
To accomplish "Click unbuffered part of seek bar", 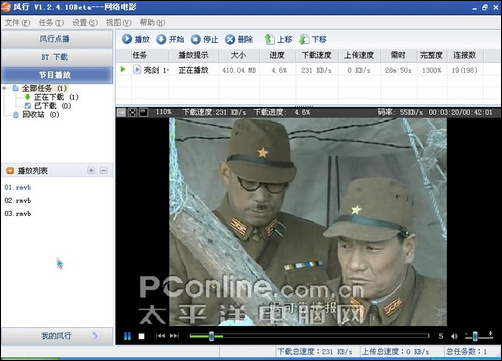I will pos(326,336).
